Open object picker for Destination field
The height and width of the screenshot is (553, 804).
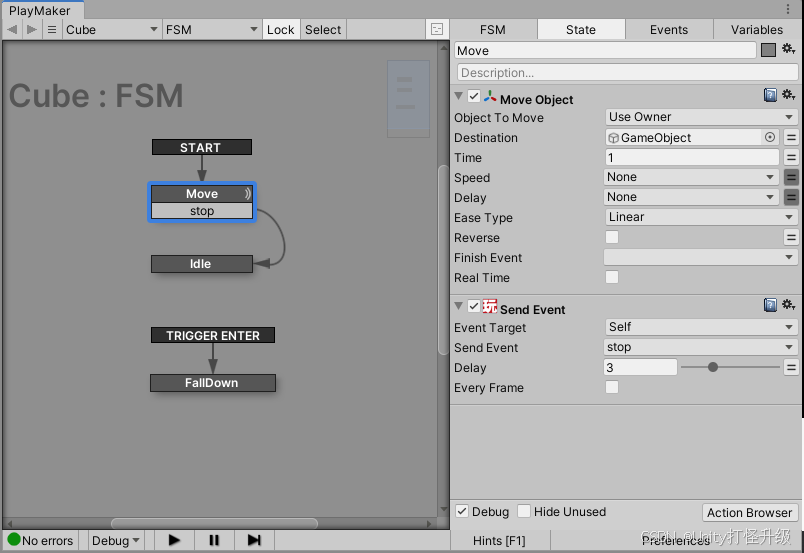(x=770, y=137)
